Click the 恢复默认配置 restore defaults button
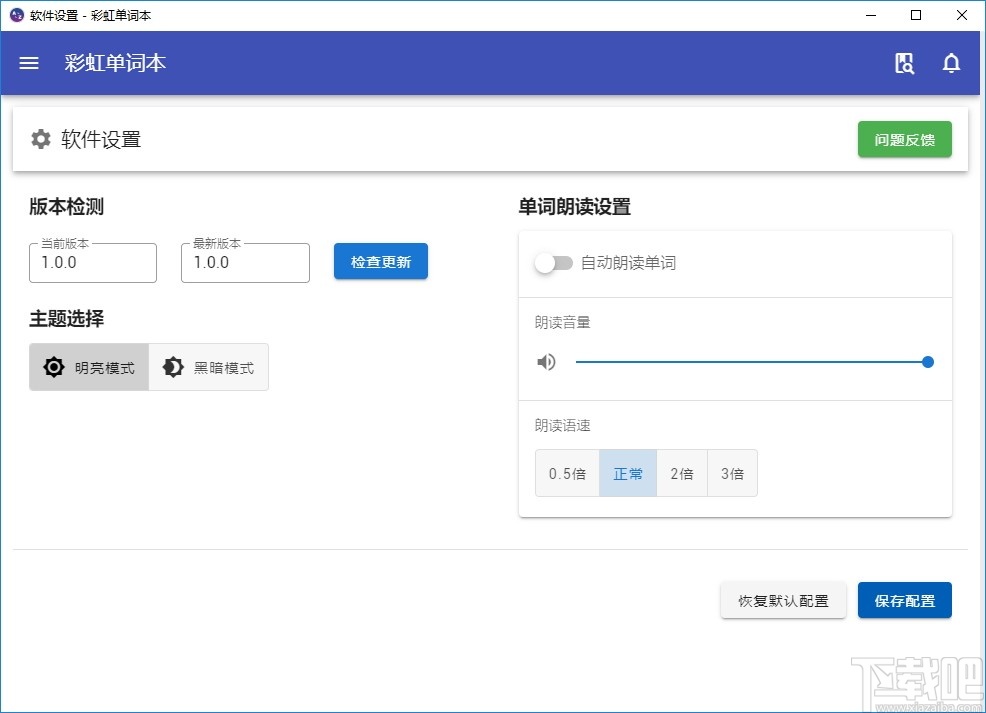 [x=783, y=600]
